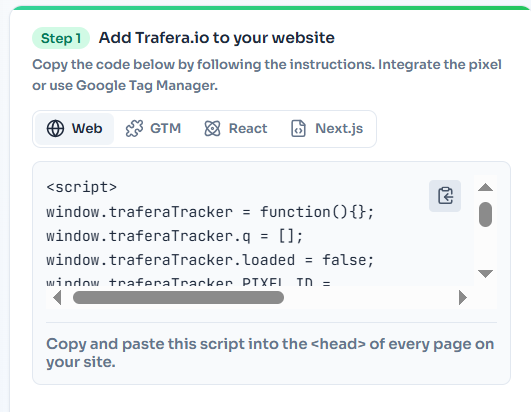
Task: Open the React integration tab
Action: tap(236, 129)
